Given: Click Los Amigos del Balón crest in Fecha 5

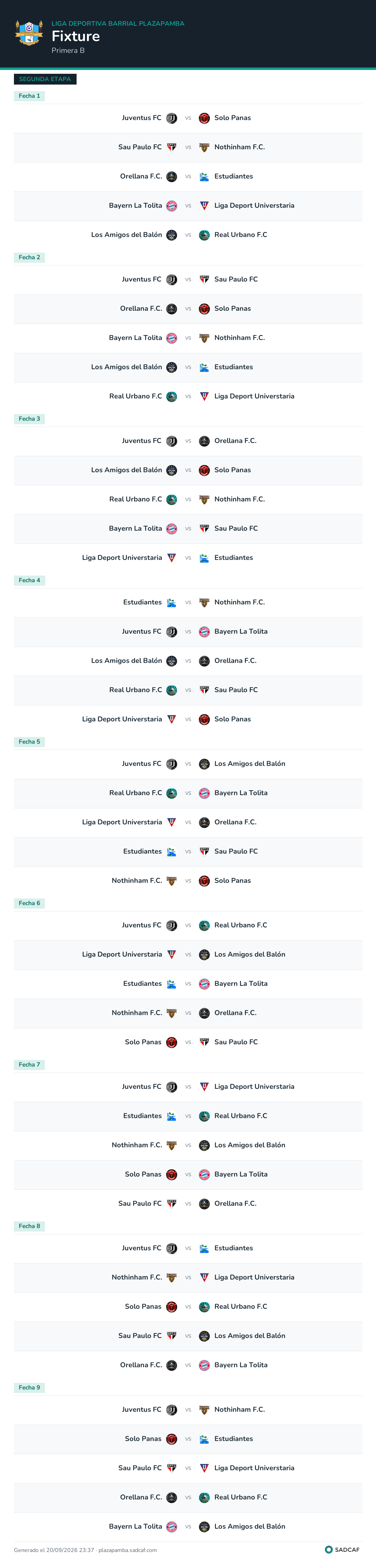Looking at the screenshot, I should pos(204,764).
